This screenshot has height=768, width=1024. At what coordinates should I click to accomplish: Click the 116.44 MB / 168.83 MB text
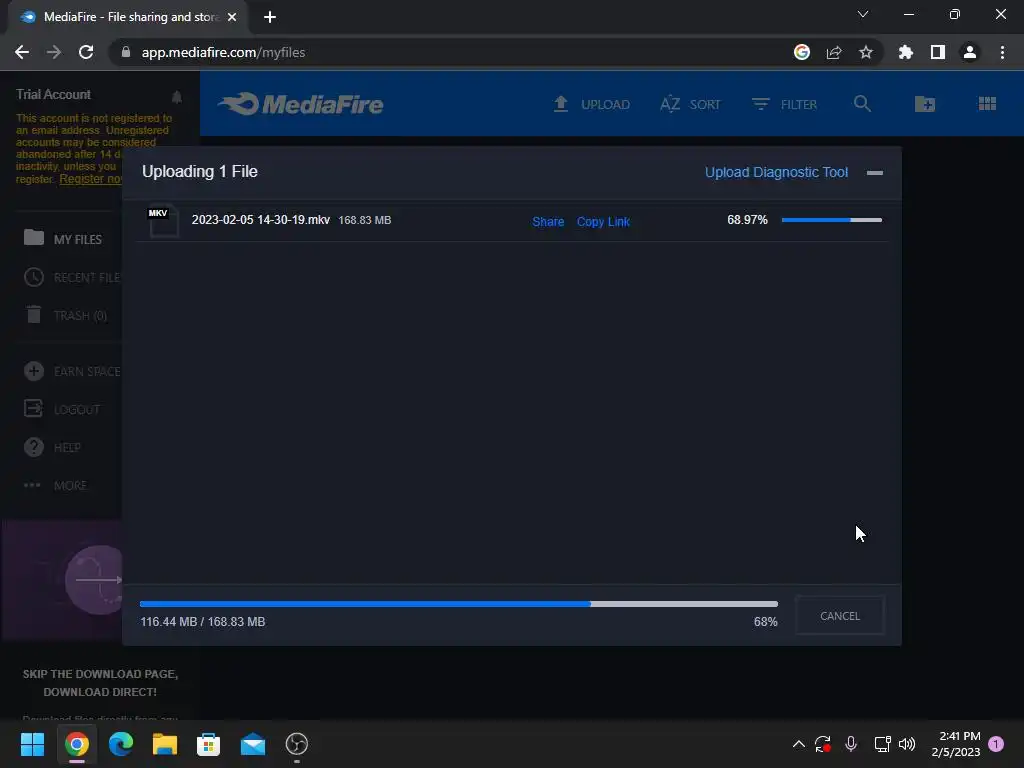pyautogui.click(x=202, y=622)
